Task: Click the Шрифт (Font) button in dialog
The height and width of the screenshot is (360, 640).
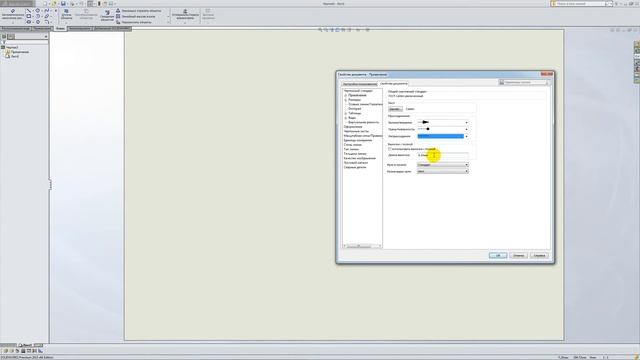Action: click(395, 109)
